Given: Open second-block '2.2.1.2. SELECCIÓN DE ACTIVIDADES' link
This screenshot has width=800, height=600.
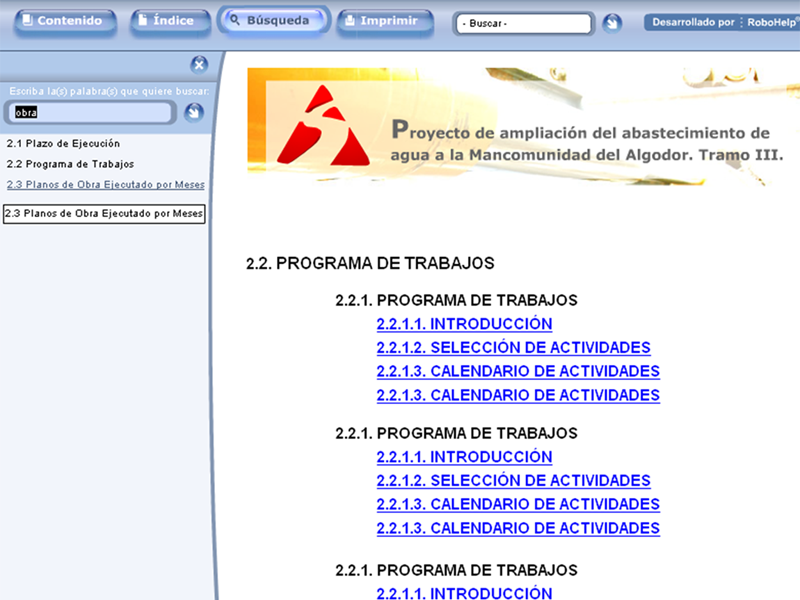Looking at the screenshot, I should (x=513, y=480).
